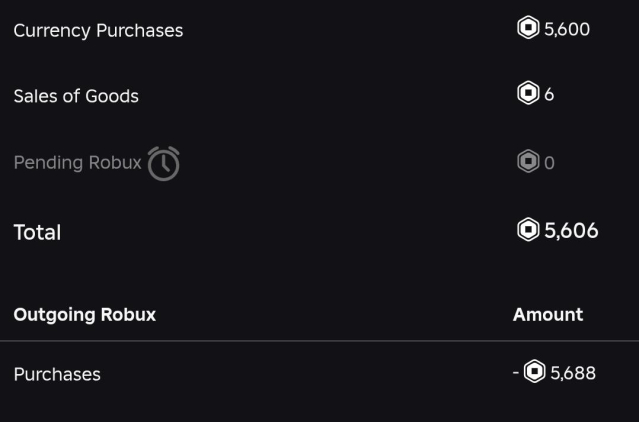Click the 5,606 total amount

tap(571, 231)
